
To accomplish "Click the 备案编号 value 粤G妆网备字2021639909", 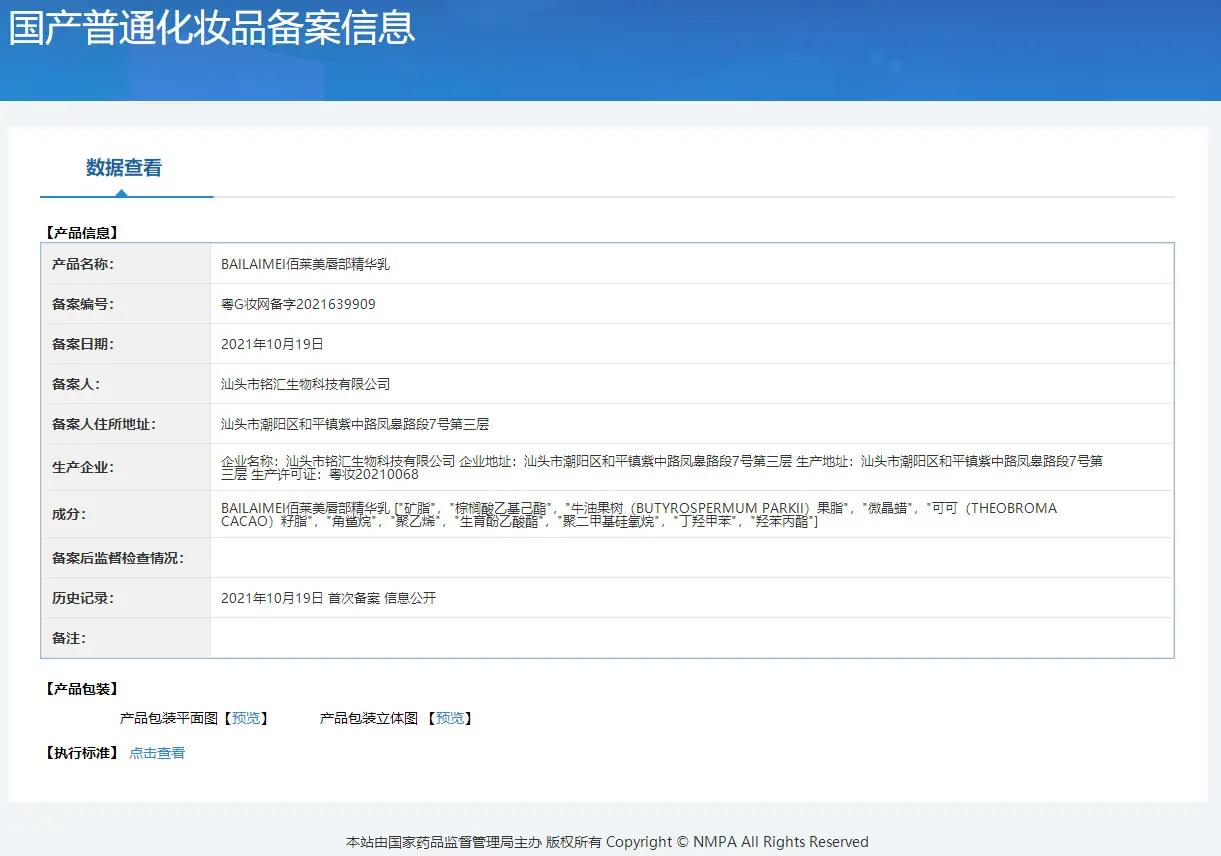I will coord(298,304).
